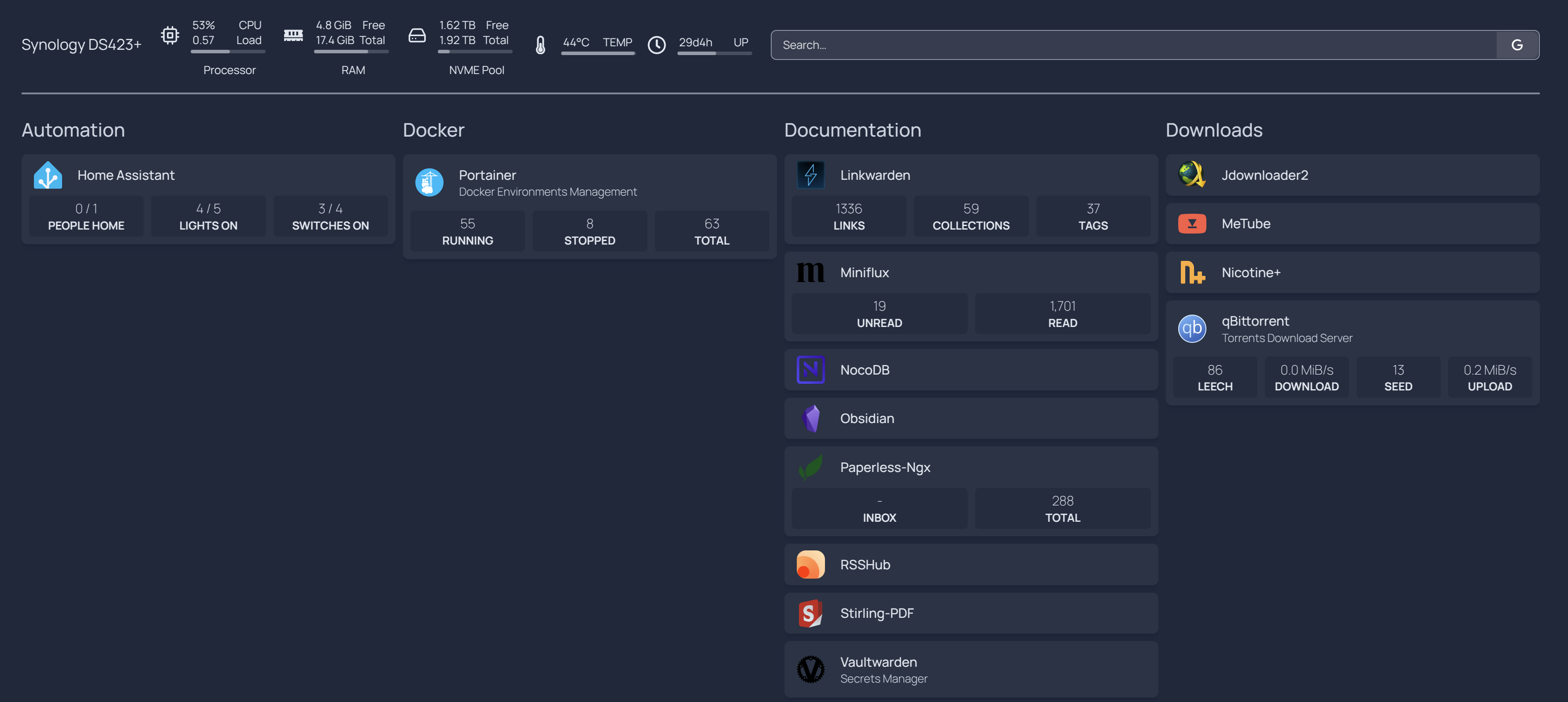The width and height of the screenshot is (1568, 702).
Task: Open the Paperless-Ngx green leaf icon
Action: [x=811, y=467]
